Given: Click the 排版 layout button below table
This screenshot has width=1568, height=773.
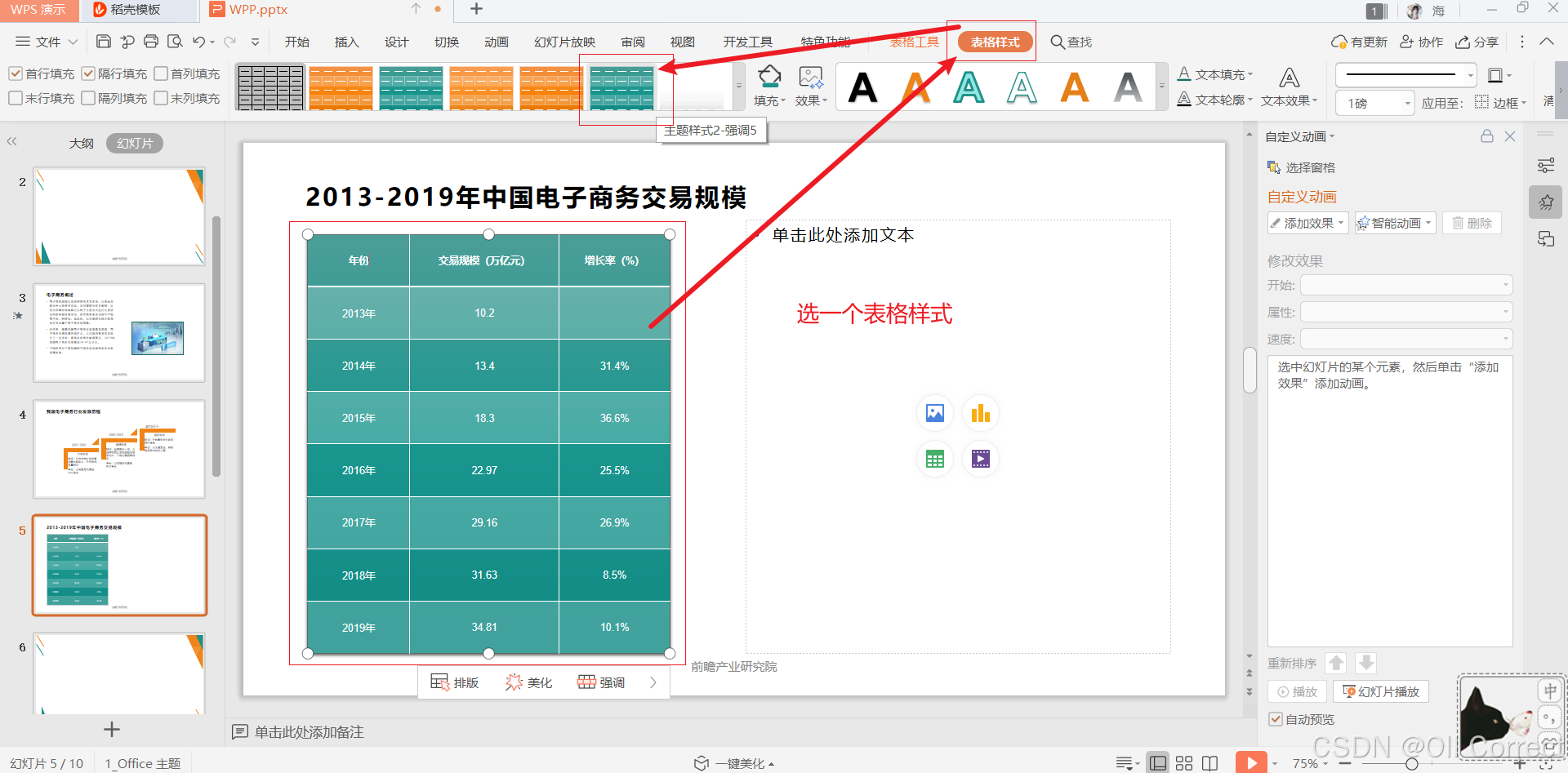Looking at the screenshot, I should [455, 682].
